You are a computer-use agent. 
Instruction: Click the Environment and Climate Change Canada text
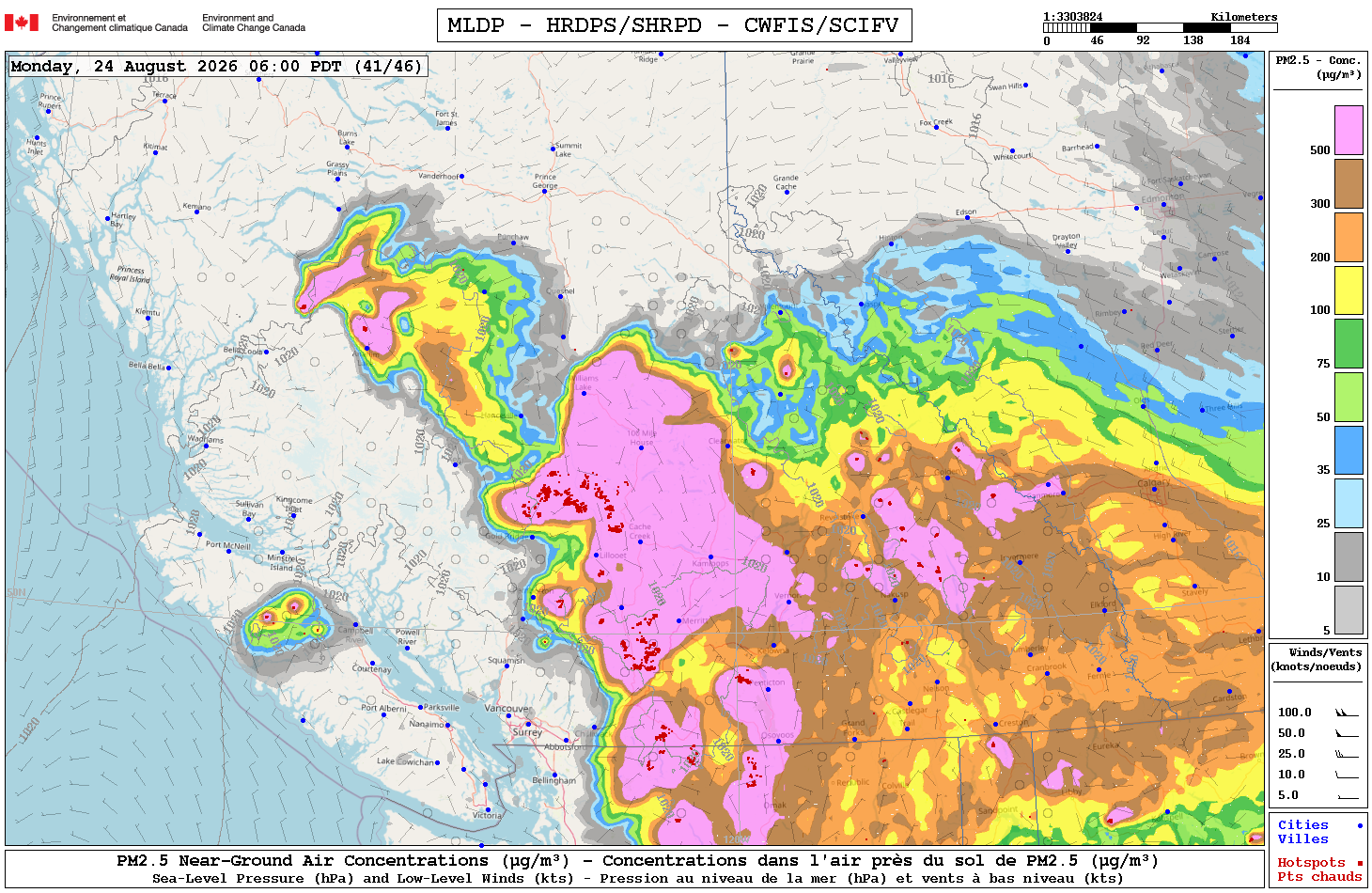pyautogui.click(x=254, y=23)
